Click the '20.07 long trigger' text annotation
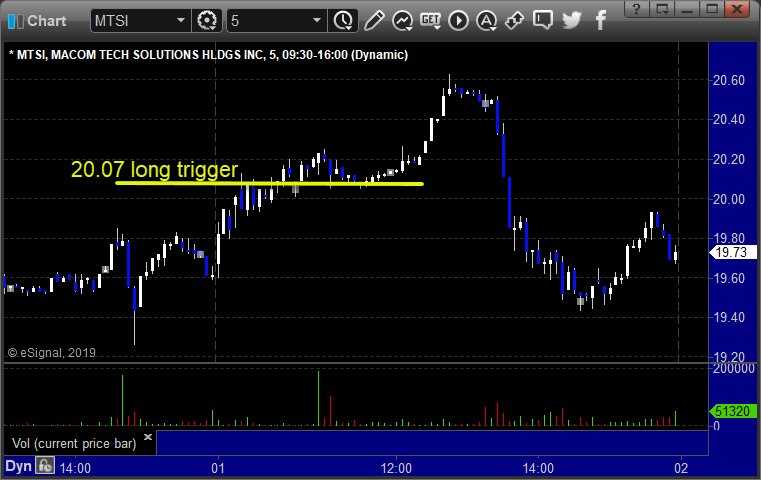Image resolution: width=761 pixels, height=480 pixels. [154, 169]
